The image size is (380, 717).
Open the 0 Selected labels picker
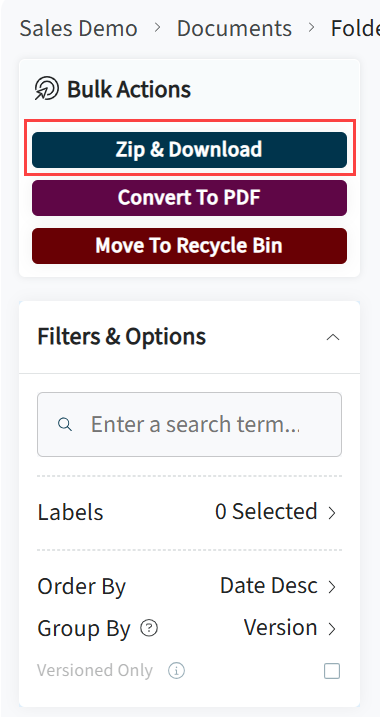pos(266,512)
